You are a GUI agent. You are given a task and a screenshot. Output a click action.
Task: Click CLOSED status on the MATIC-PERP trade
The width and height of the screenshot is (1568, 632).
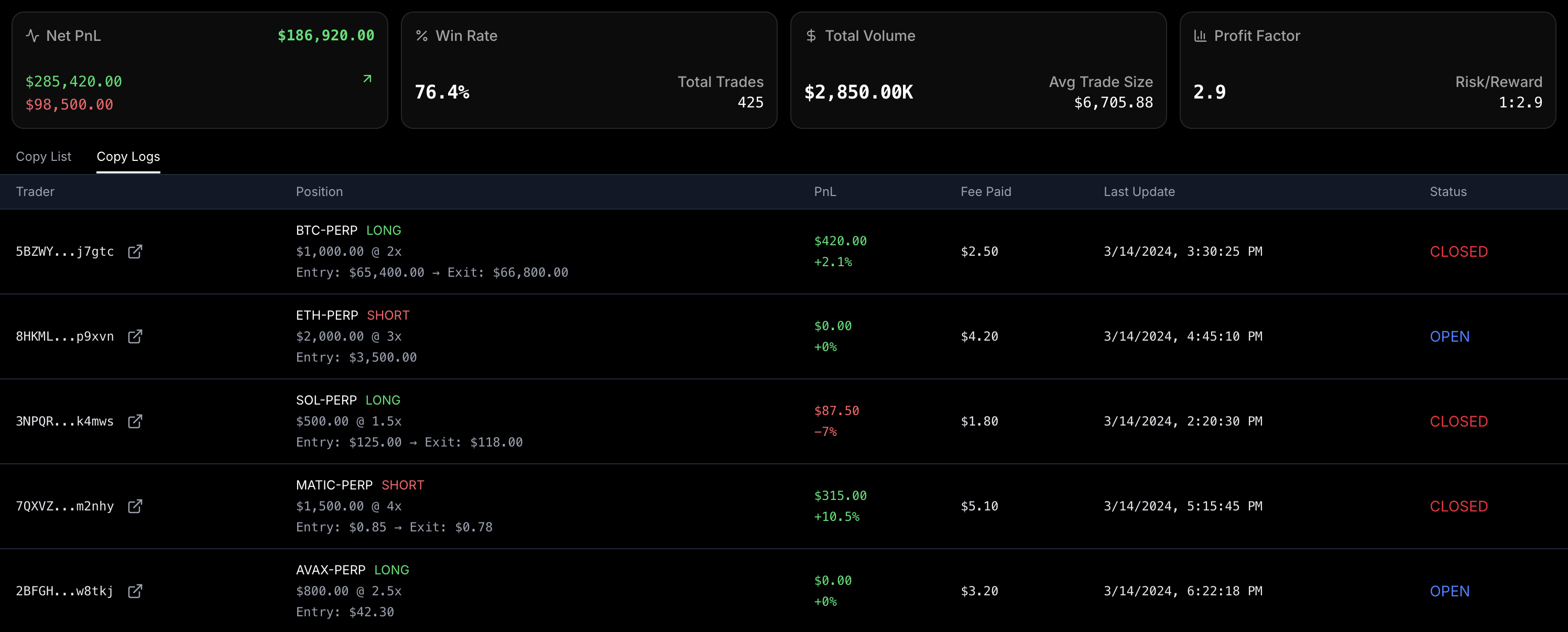pyautogui.click(x=1458, y=506)
